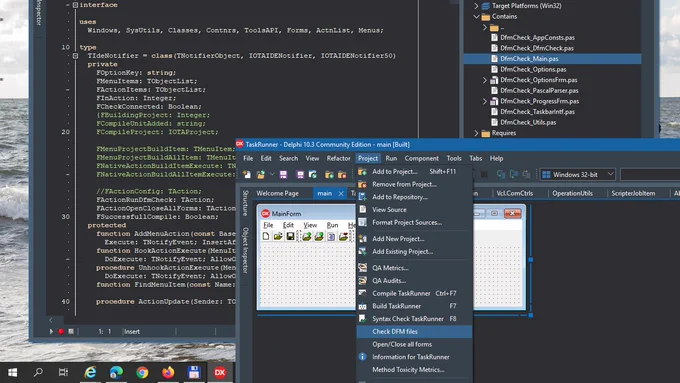Click the red-flag folder icon in MainForm toolbar
Image resolution: width=680 pixels, height=383 pixels.
click(343, 236)
